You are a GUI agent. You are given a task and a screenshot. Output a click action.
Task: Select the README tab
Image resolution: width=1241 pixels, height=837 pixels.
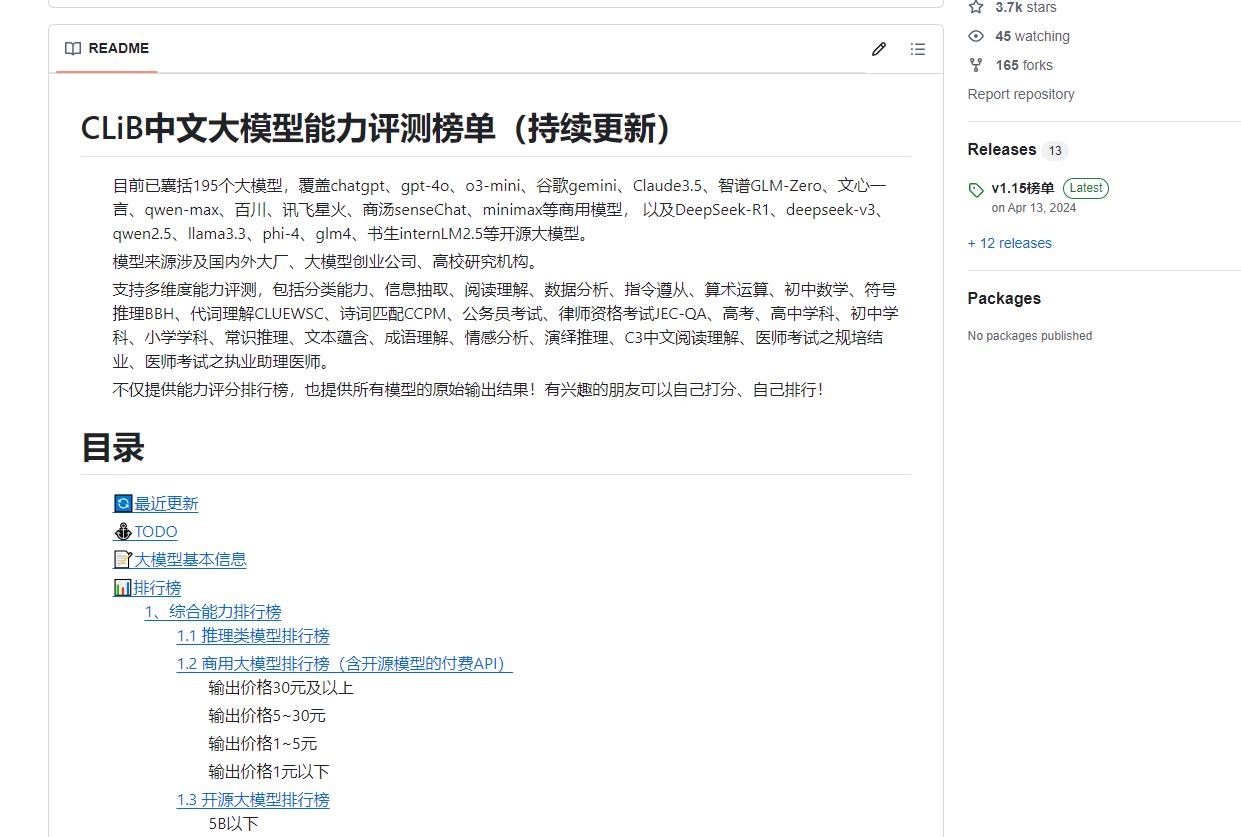[107, 48]
